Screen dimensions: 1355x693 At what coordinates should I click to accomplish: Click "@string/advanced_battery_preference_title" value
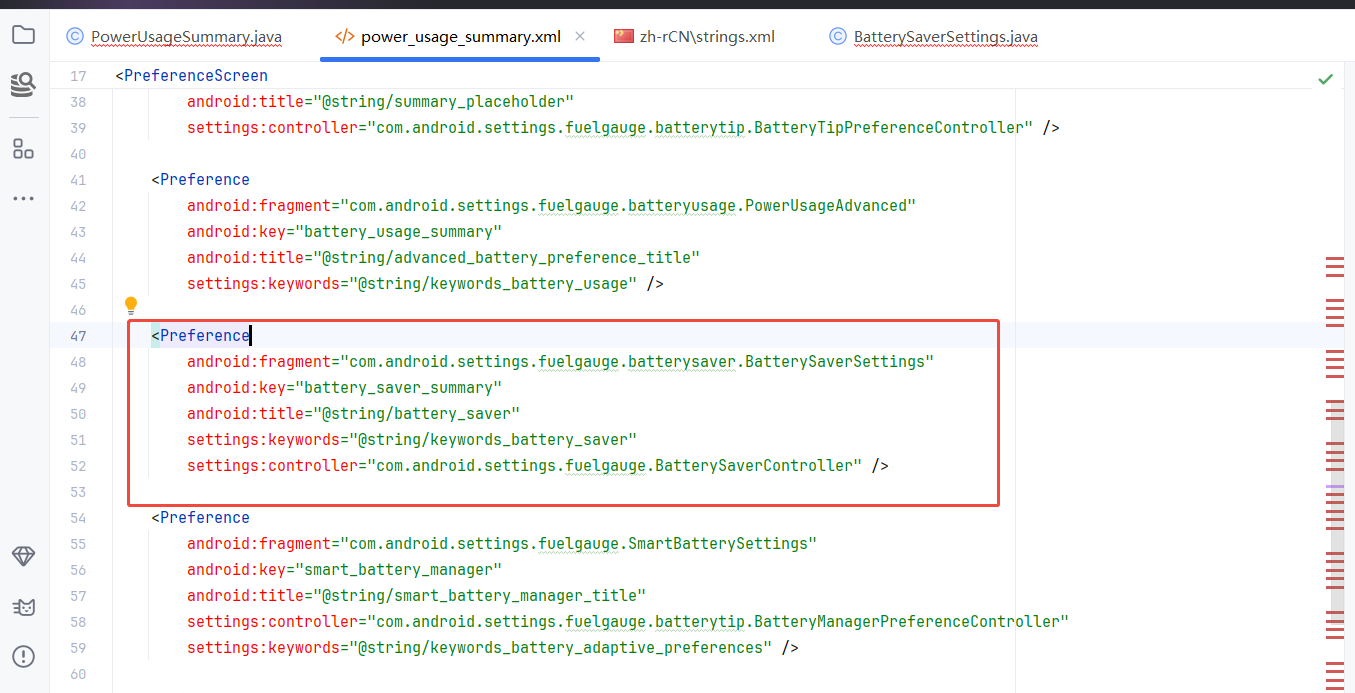505,258
